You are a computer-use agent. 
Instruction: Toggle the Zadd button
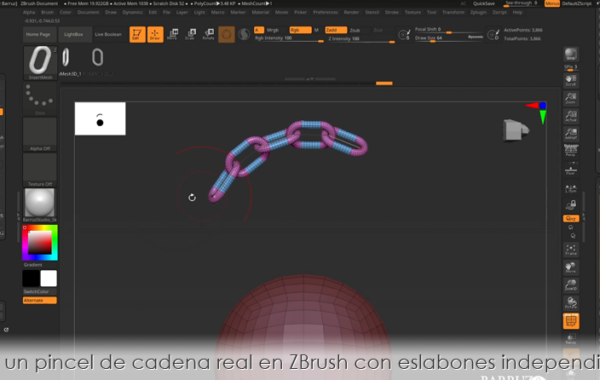click(x=336, y=30)
